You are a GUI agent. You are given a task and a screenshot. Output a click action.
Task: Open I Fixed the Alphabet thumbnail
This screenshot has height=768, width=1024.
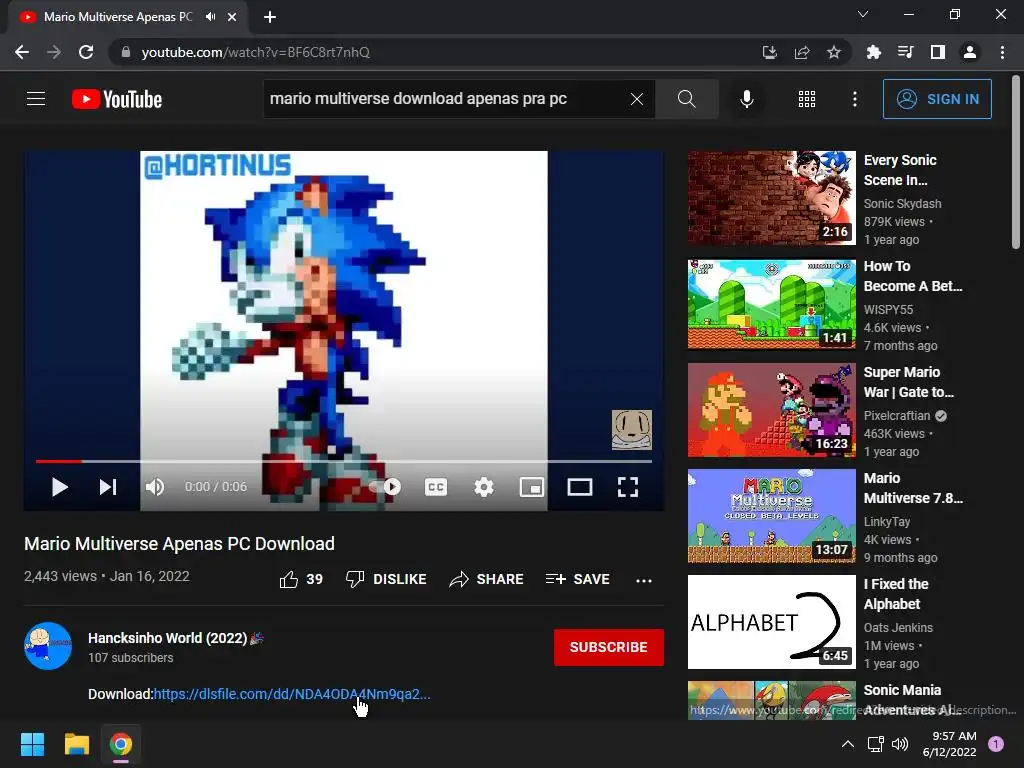[772, 622]
